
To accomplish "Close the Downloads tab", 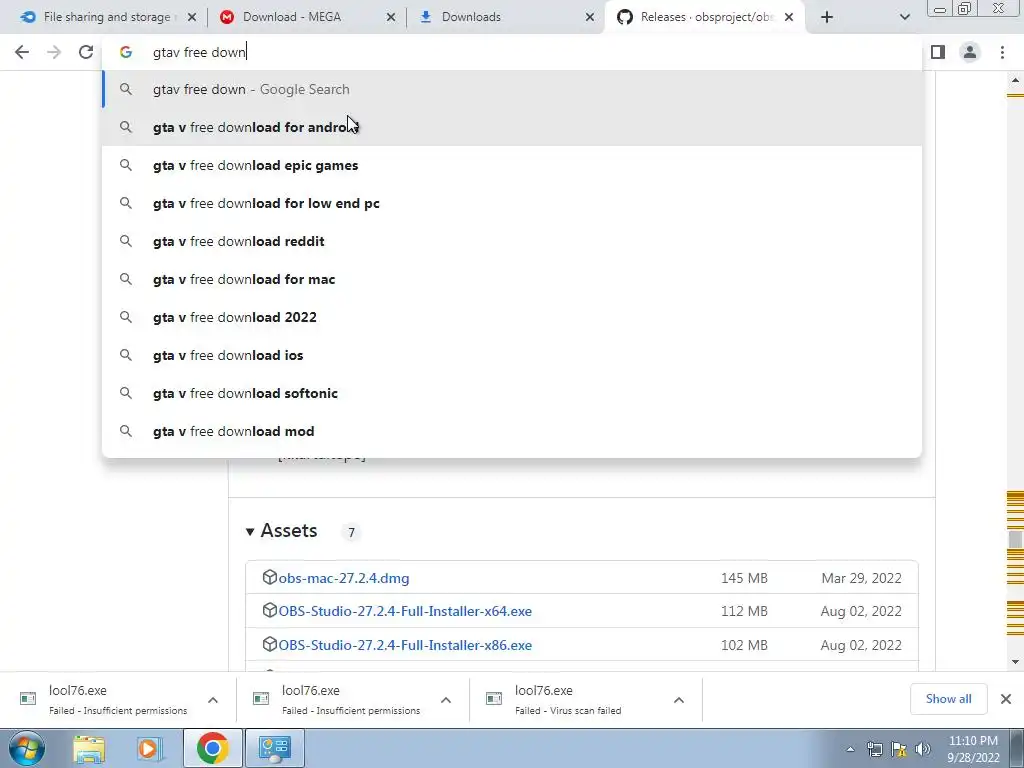I will (590, 18).
